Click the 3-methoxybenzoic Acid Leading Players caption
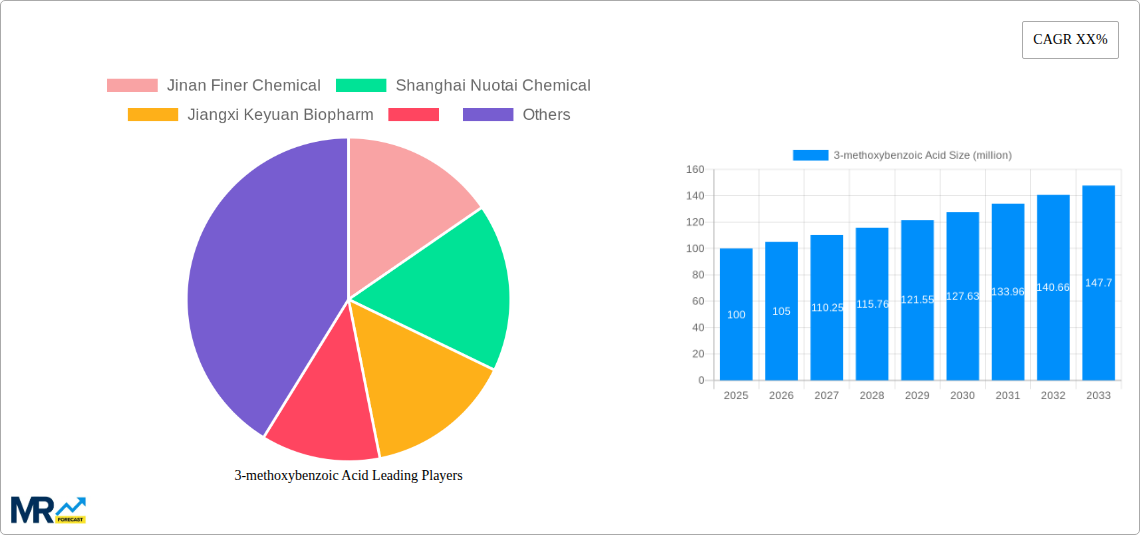Image resolution: width=1140 pixels, height=535 pixels. [x=348, y=476]
